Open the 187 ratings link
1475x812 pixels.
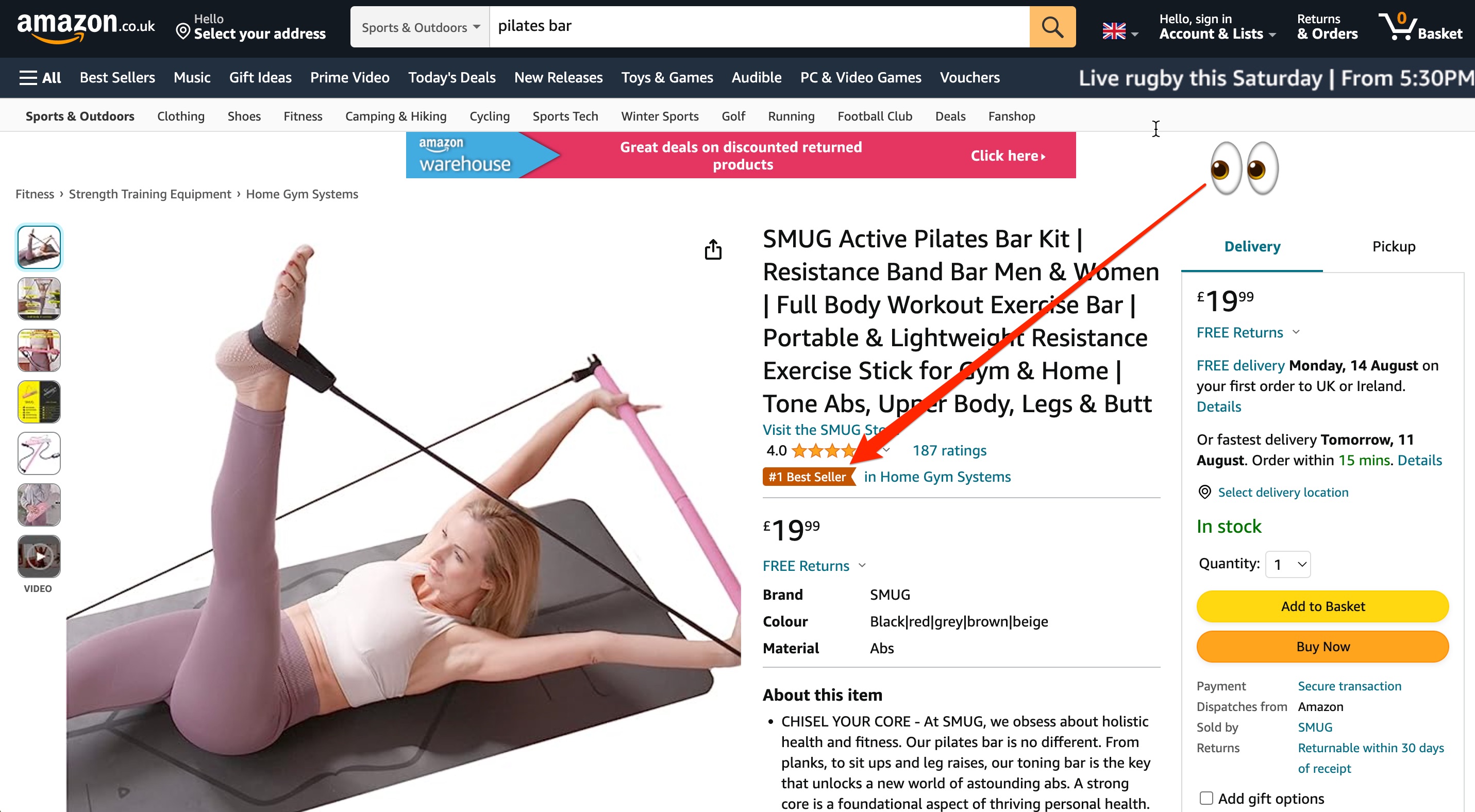[949, 450]
